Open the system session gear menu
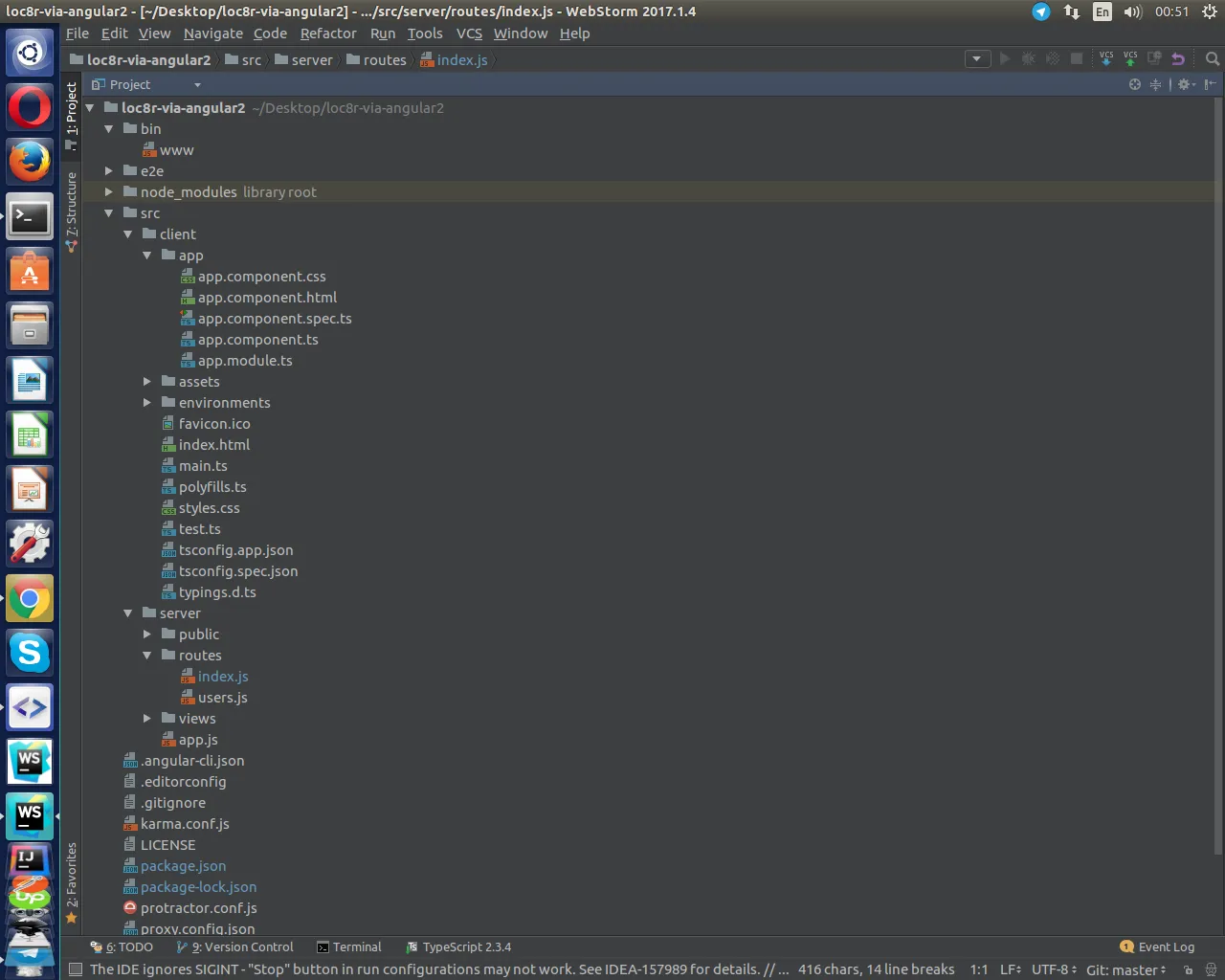 click(x=1210, y=11)
